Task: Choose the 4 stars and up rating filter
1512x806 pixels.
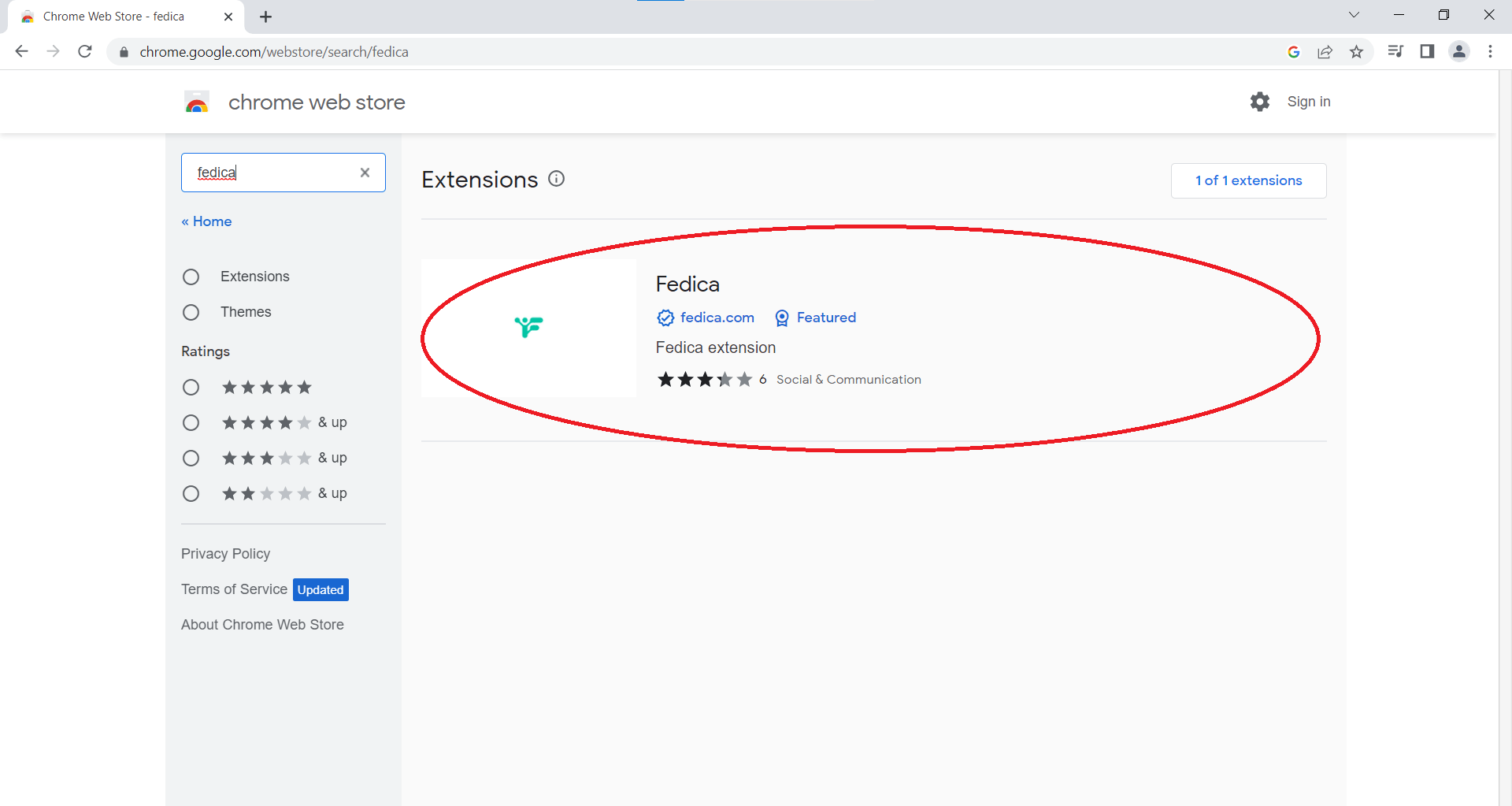Action: coord(191,422)
